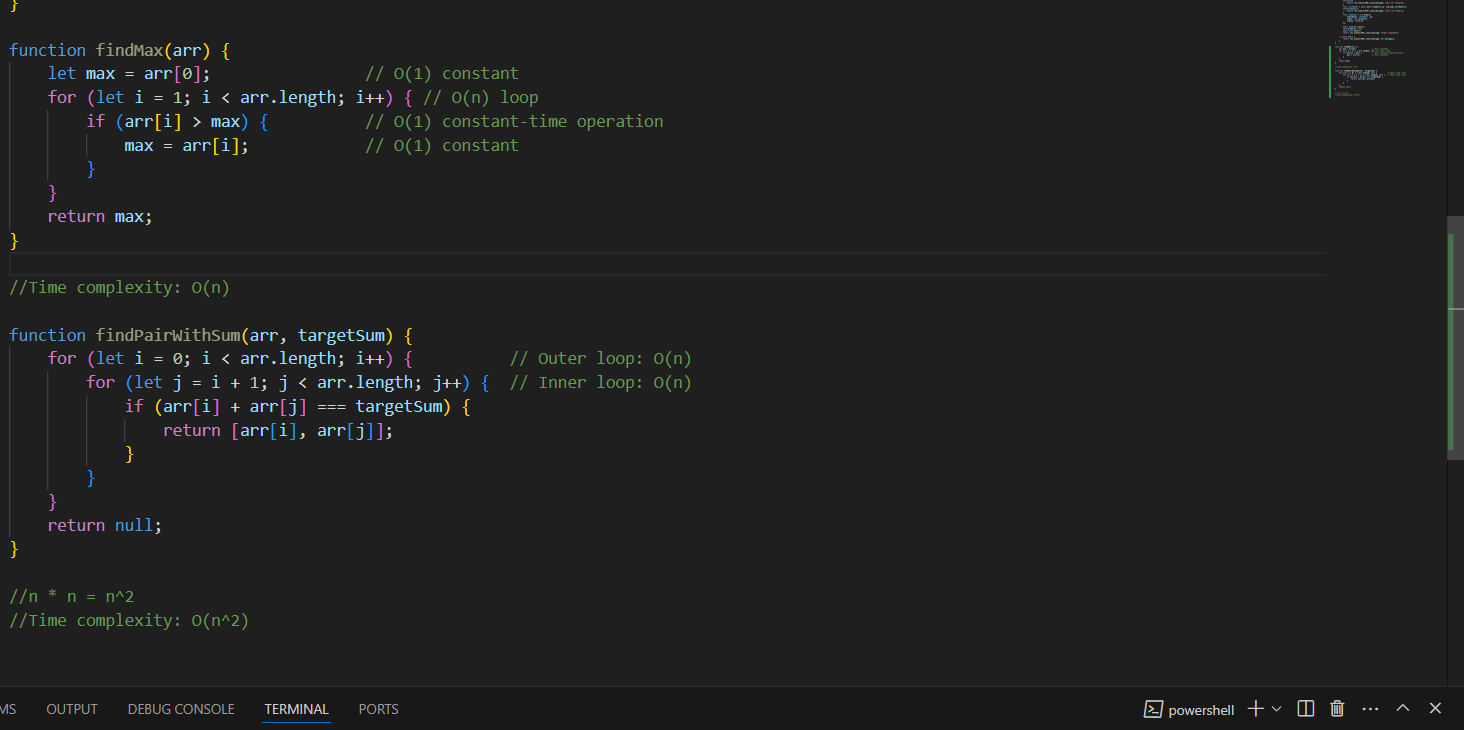The height and width of the screenshot is (730, 1464).
Task: Show the PORTS tab
Action: [x=378, y=709]
